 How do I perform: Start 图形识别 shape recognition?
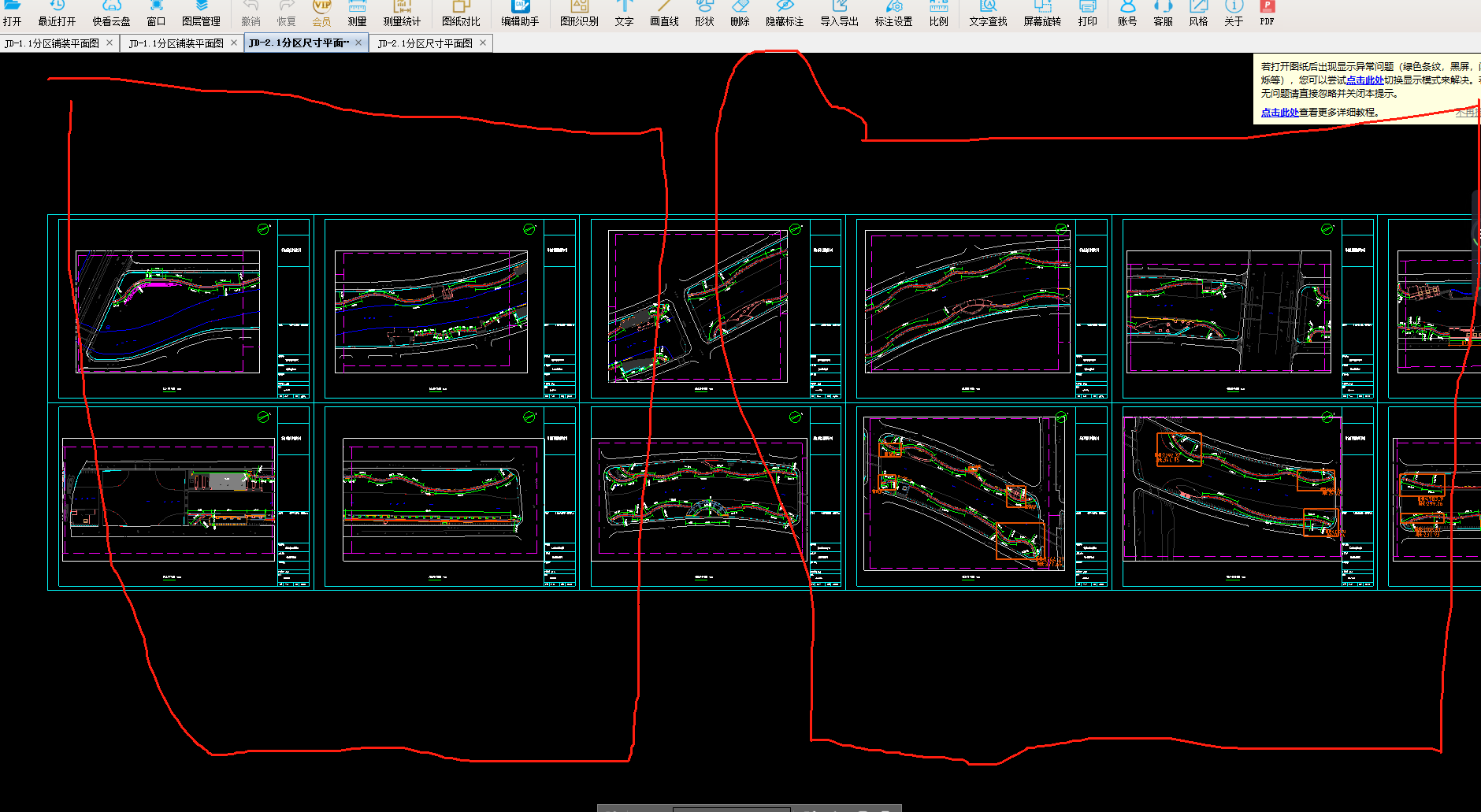coord(579,13)
